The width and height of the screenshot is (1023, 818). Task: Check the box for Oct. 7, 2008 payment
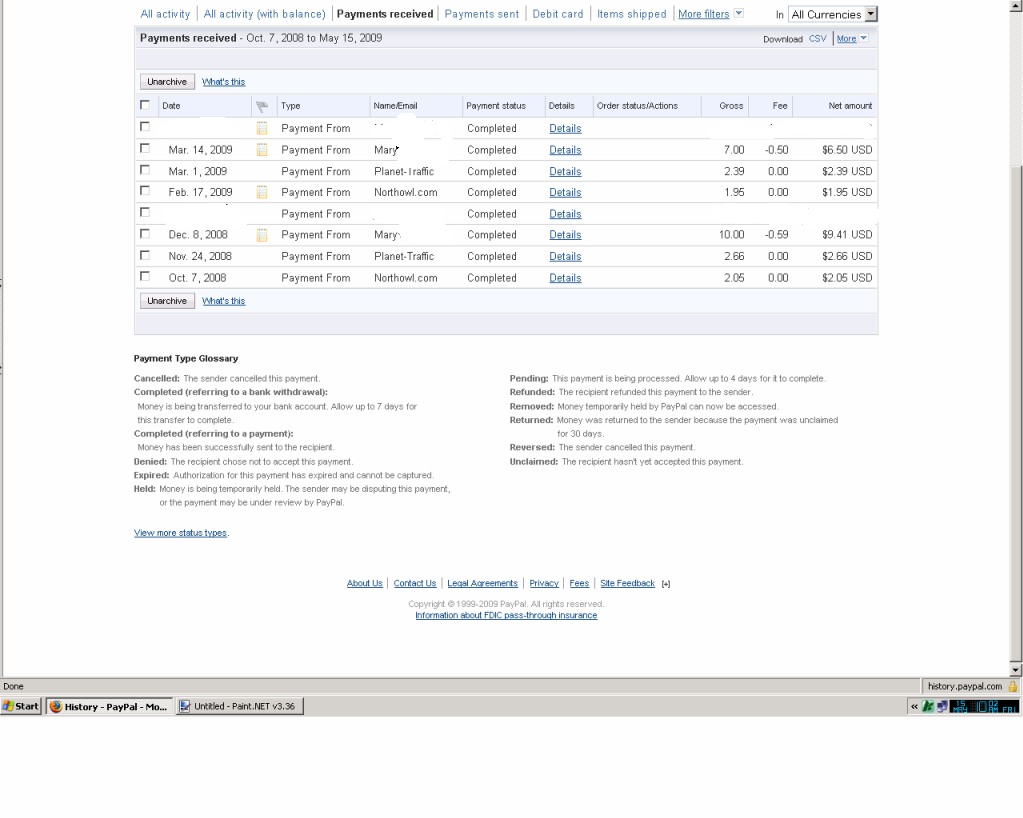coord(145,276)
